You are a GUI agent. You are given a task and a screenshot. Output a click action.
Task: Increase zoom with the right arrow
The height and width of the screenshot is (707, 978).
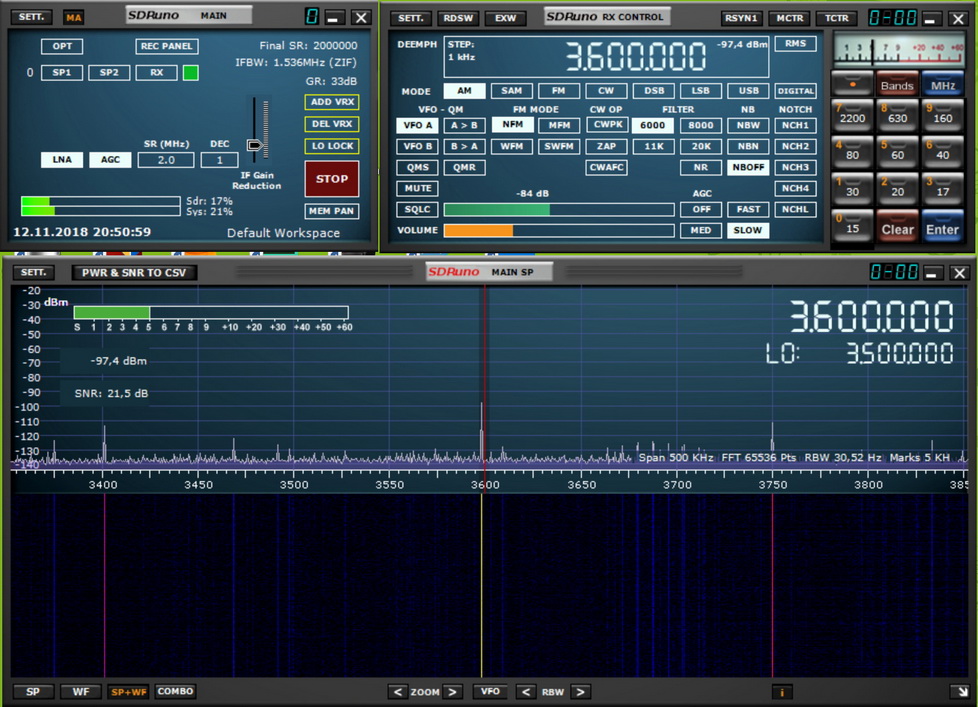click(x=453, y=691)
